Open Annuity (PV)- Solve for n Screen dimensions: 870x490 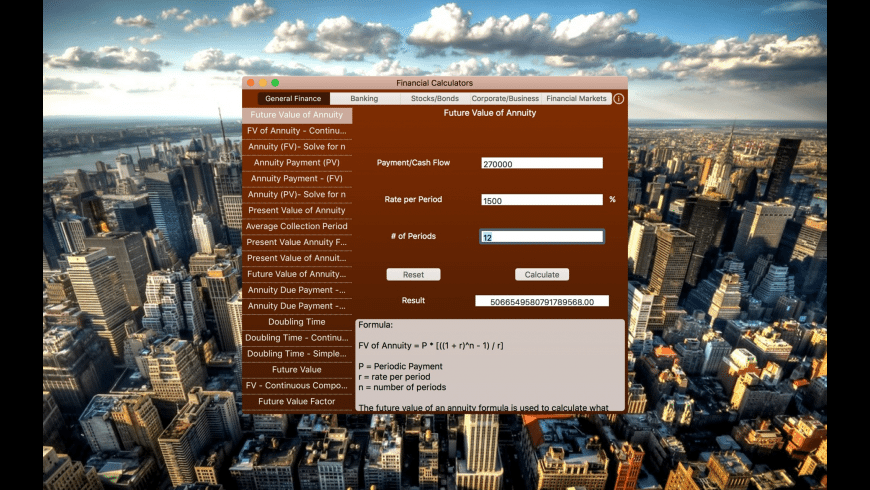point(297,195)
